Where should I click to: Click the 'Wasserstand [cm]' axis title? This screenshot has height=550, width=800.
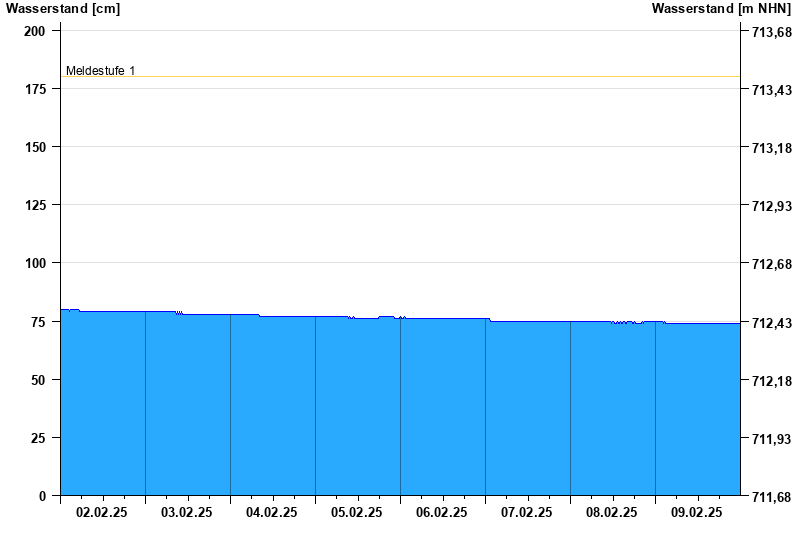(62, 9)
